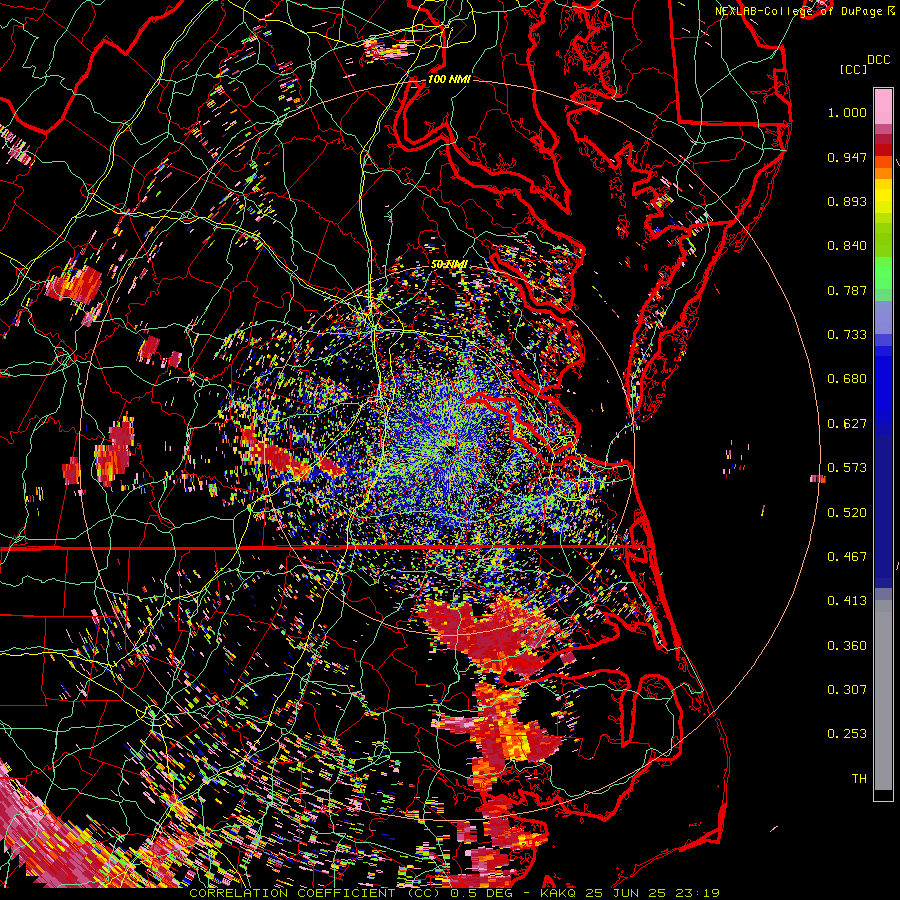The image size is (900, 900).
Task: Select the 0.680 legend value
Action: (x=847, y=379)
